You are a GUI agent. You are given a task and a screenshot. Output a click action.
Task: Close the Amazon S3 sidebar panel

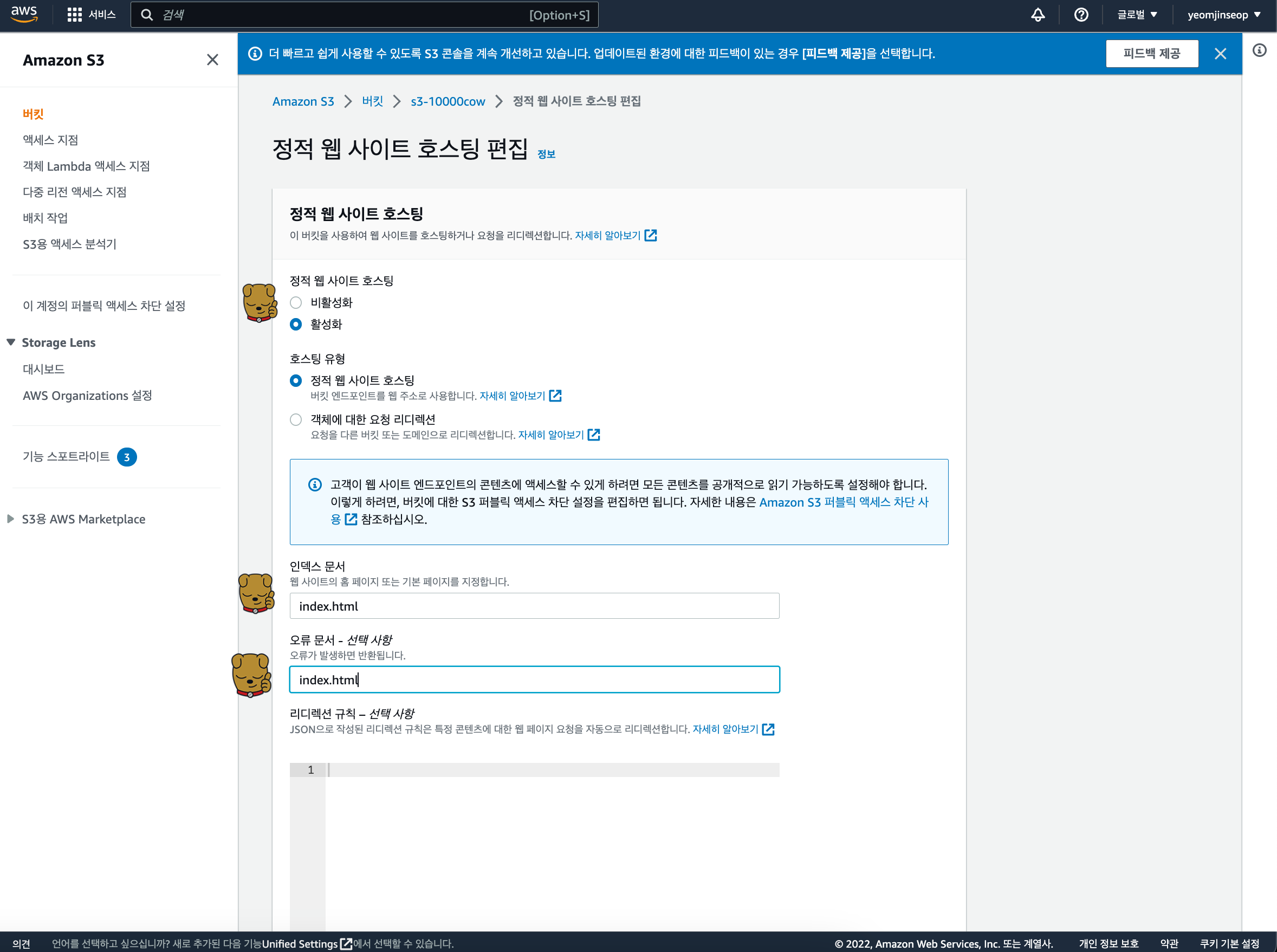click(212, 60)
